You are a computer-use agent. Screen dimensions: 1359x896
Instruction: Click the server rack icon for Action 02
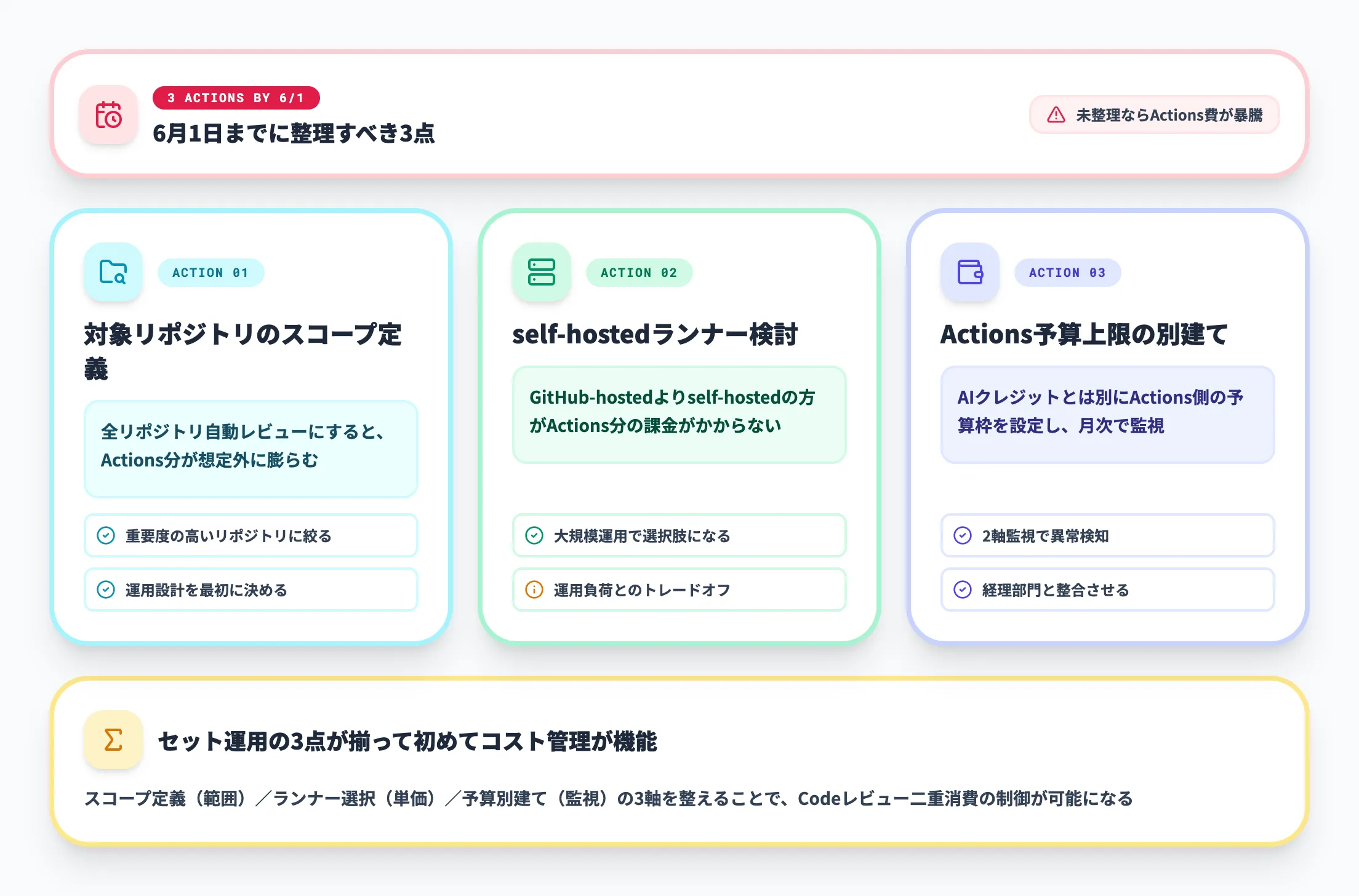[x=542, y=272]
